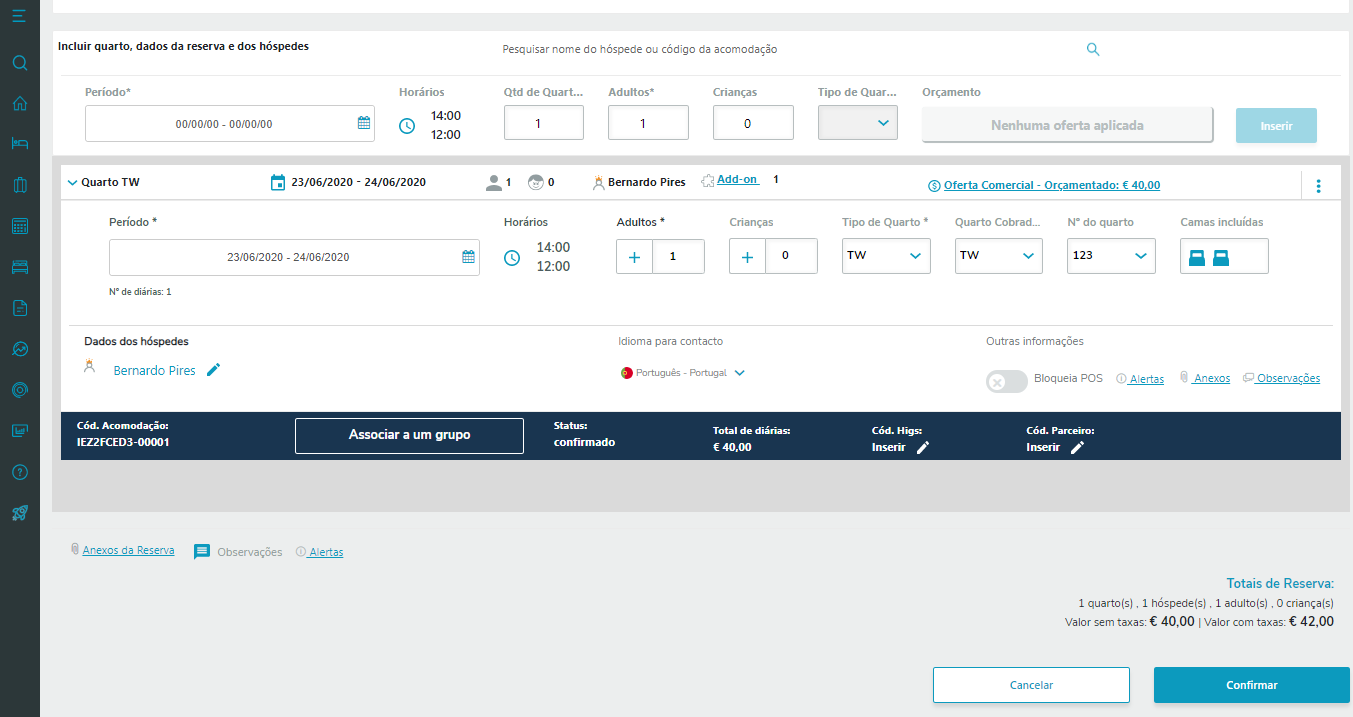Click the Confirmar button

click(x=1251, y=685)
